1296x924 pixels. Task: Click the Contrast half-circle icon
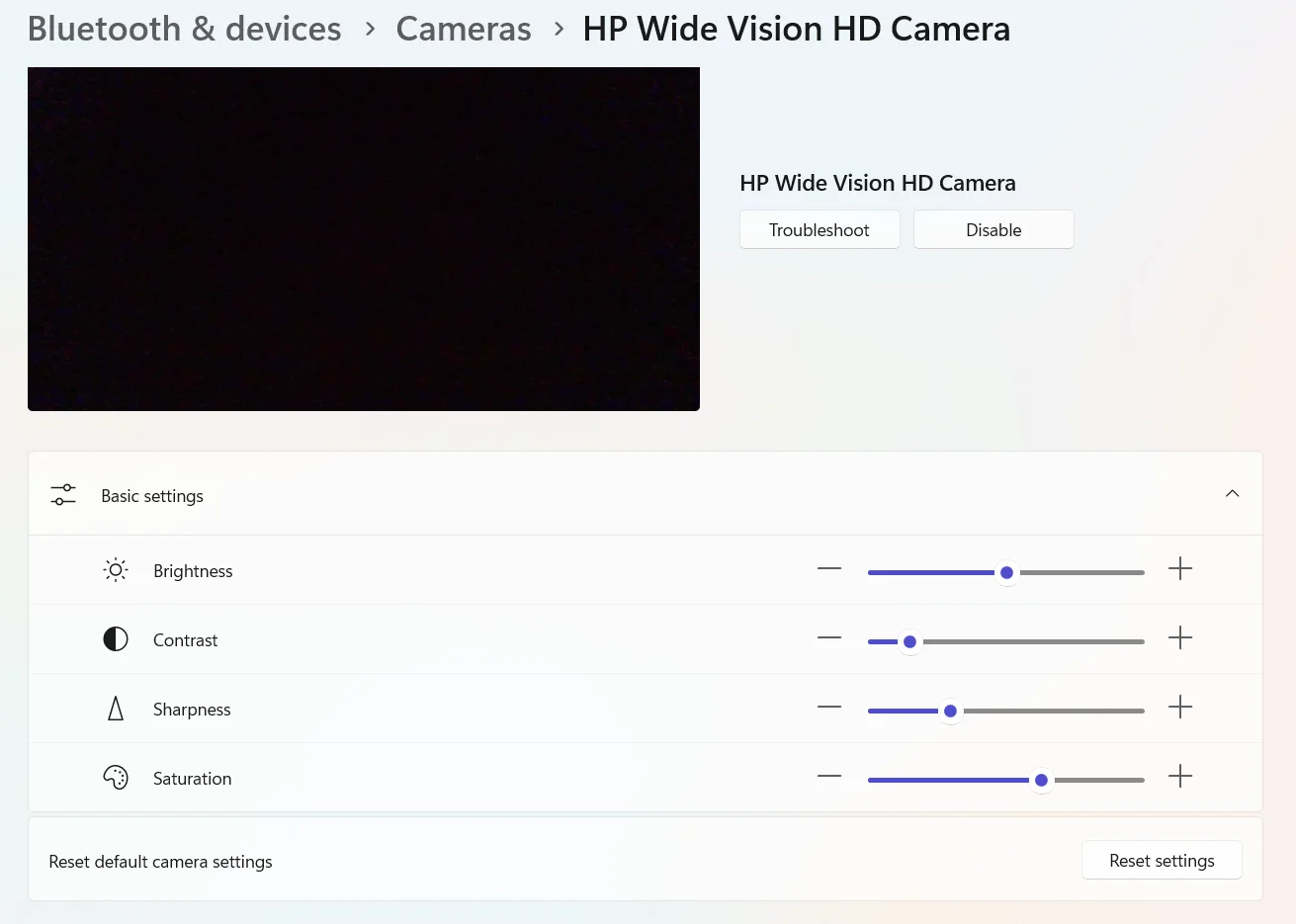[x=116, y=639]
